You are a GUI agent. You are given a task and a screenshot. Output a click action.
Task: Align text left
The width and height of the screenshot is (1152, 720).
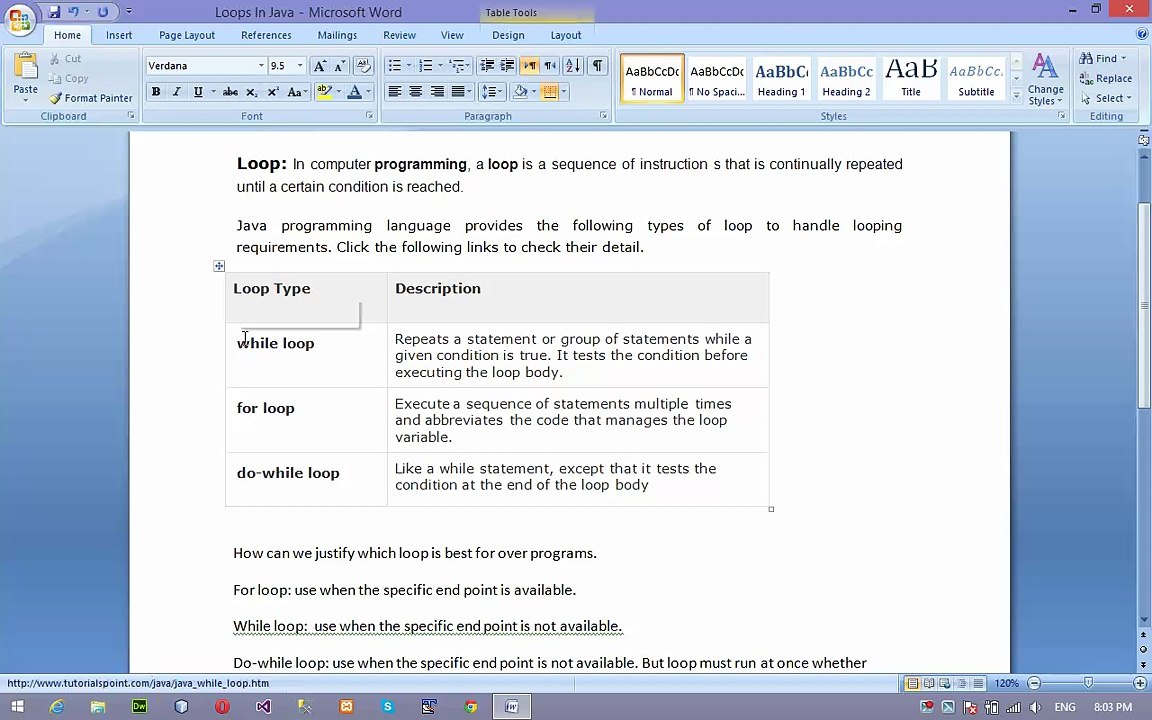[x=395, y=92]
